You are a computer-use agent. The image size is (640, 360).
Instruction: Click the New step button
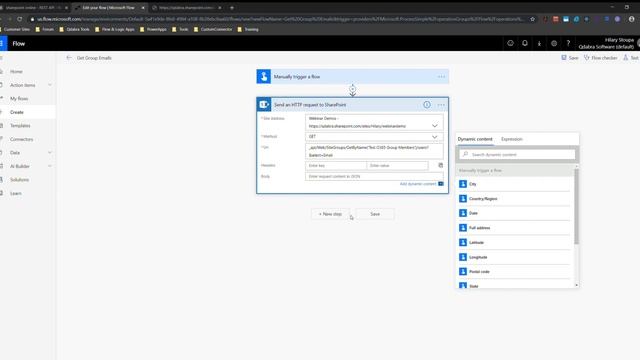click(x=330, y=214)
